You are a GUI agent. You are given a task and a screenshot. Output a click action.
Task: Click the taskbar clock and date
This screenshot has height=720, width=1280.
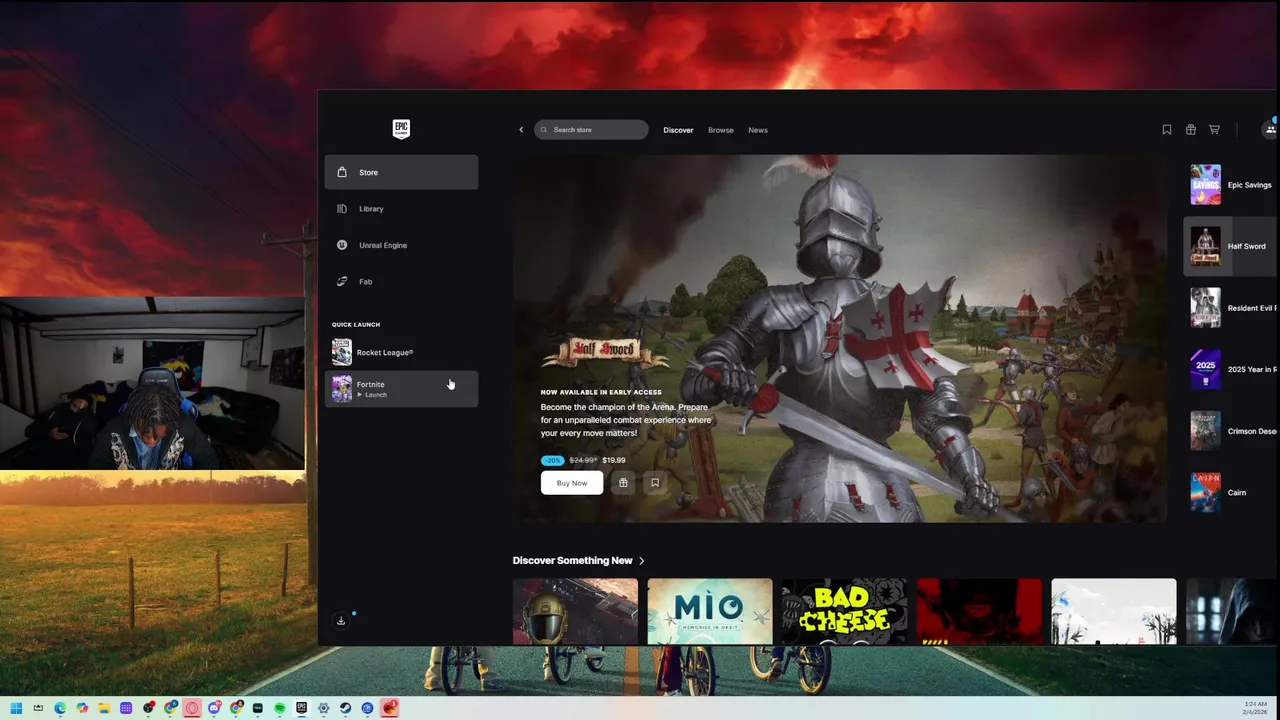click(x=1256, y=708)
